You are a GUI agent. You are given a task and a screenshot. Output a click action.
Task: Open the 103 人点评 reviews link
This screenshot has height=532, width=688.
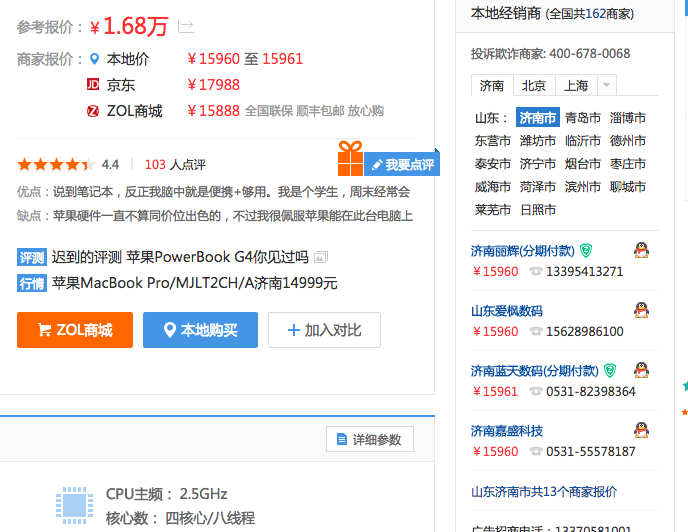pyautogui.click(x=175, y=165)
